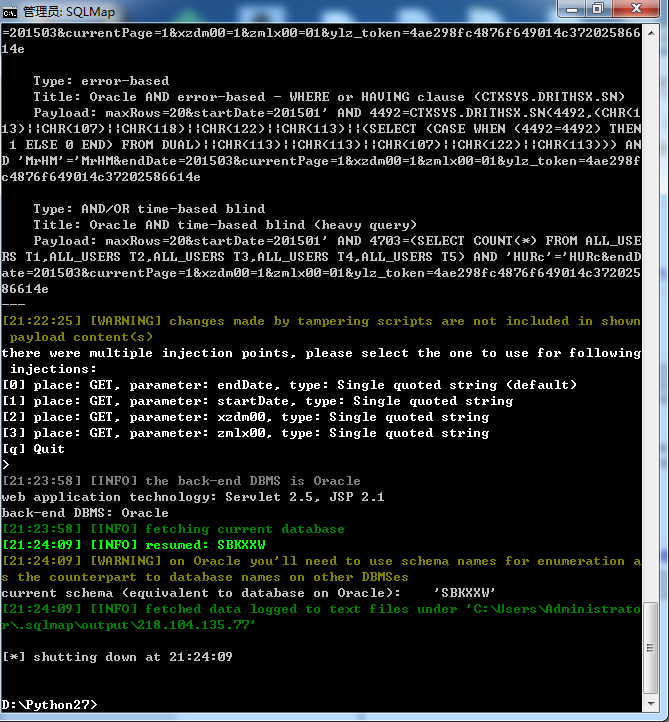The width and height of the screenshot is (669, 722).
Task: Click the '[q] Quit' option line
Action: (33, 449)
